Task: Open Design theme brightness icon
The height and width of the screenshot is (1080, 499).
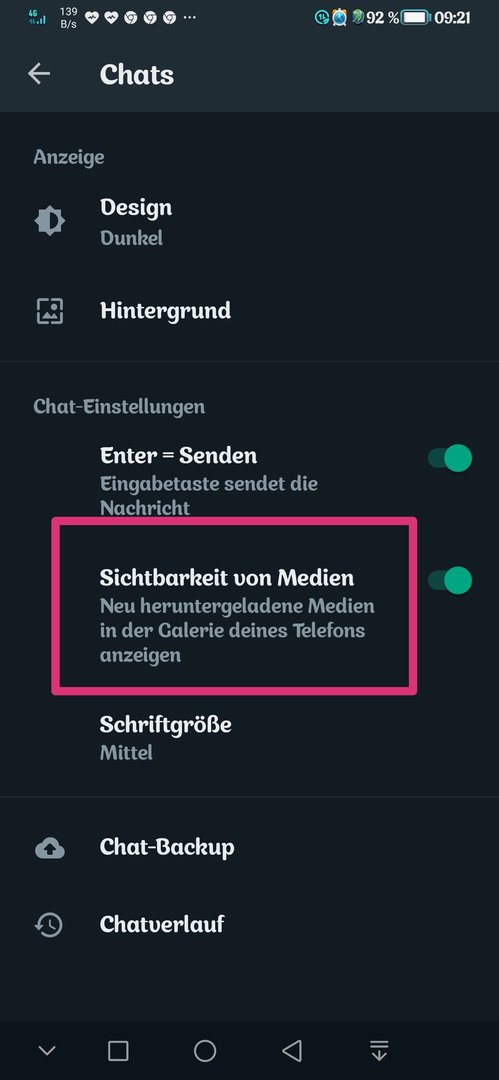Action: pos(50,221)
